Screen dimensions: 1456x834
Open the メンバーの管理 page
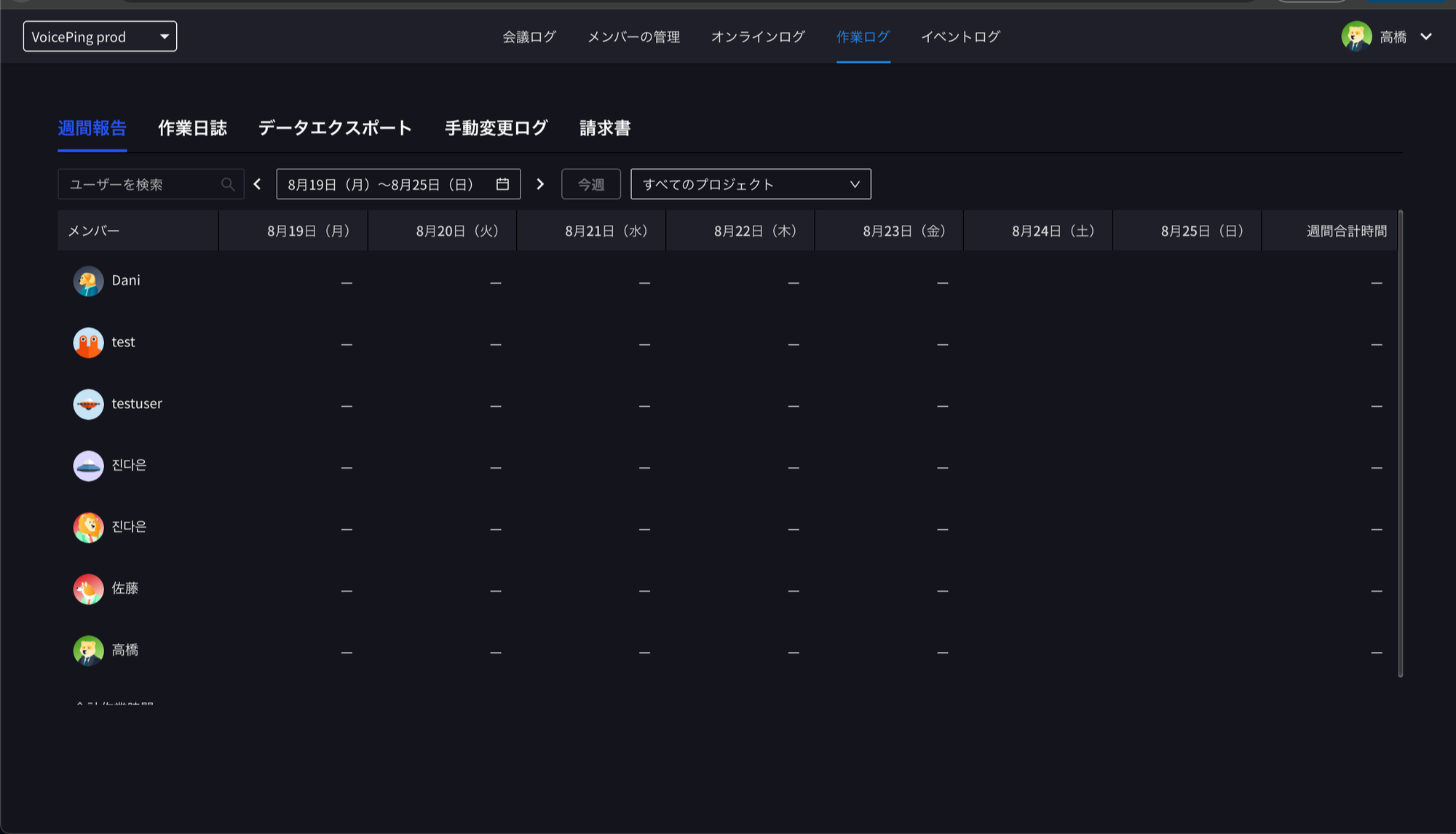[x=633, y=37]
